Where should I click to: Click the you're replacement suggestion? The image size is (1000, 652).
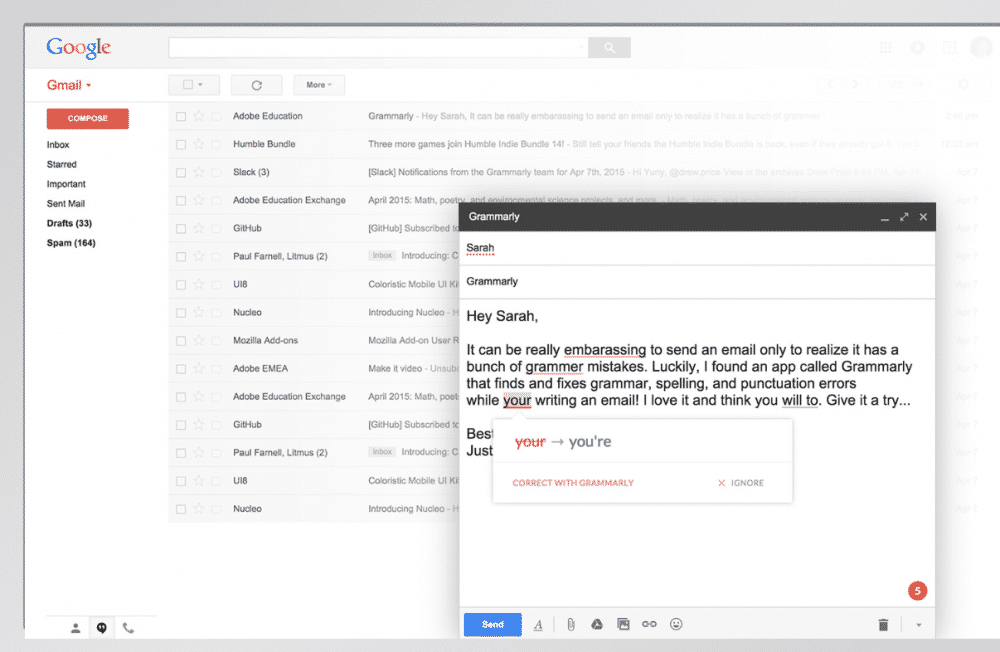[x=590, y=441]
